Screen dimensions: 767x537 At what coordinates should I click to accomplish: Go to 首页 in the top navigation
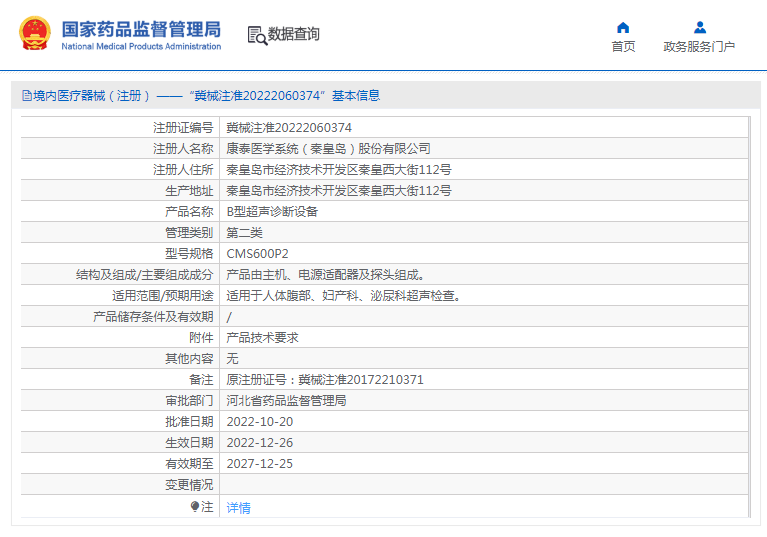pos(623,47)
